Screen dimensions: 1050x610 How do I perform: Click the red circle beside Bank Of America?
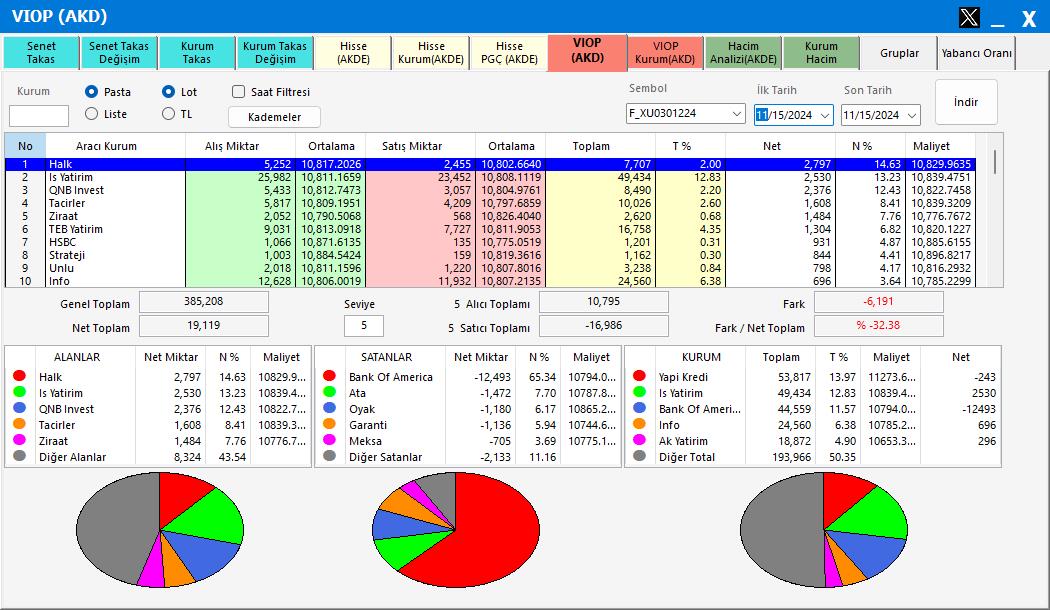pyautogui.click(x=329, y=377)
